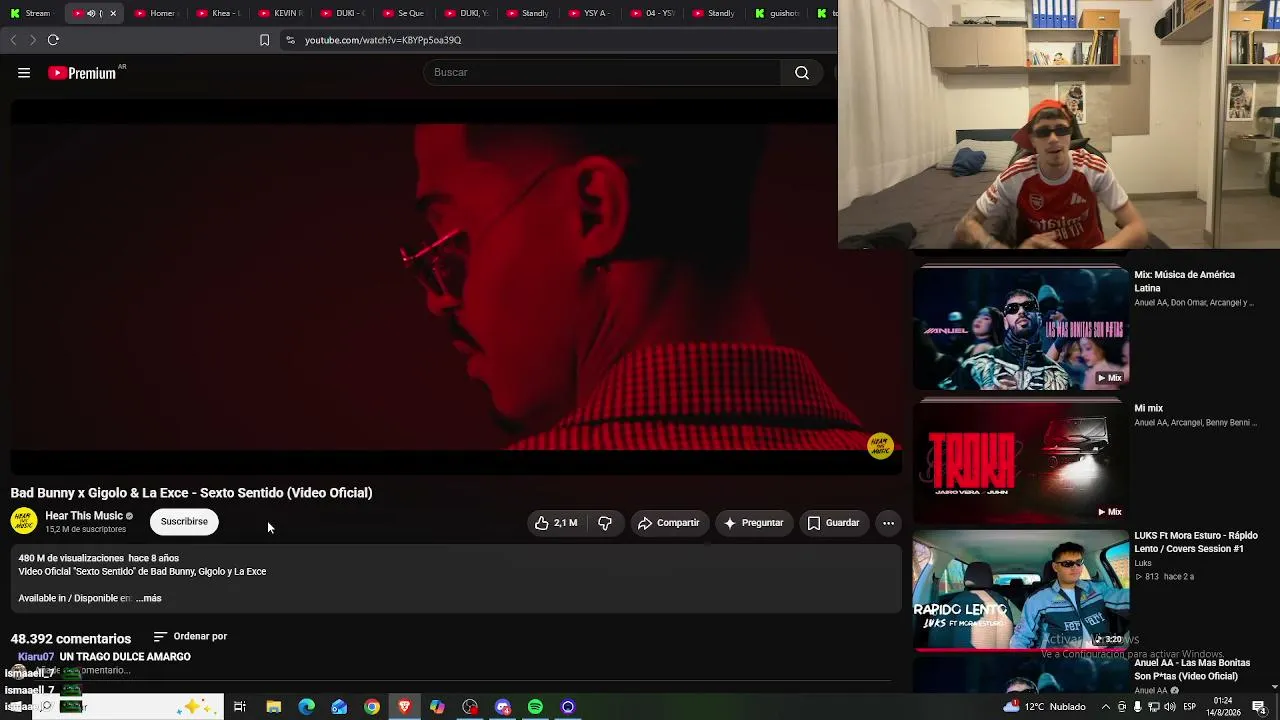The image size is (1280, 720).
Task: Save video with Guardar button
Action: (x=833, y=523)
